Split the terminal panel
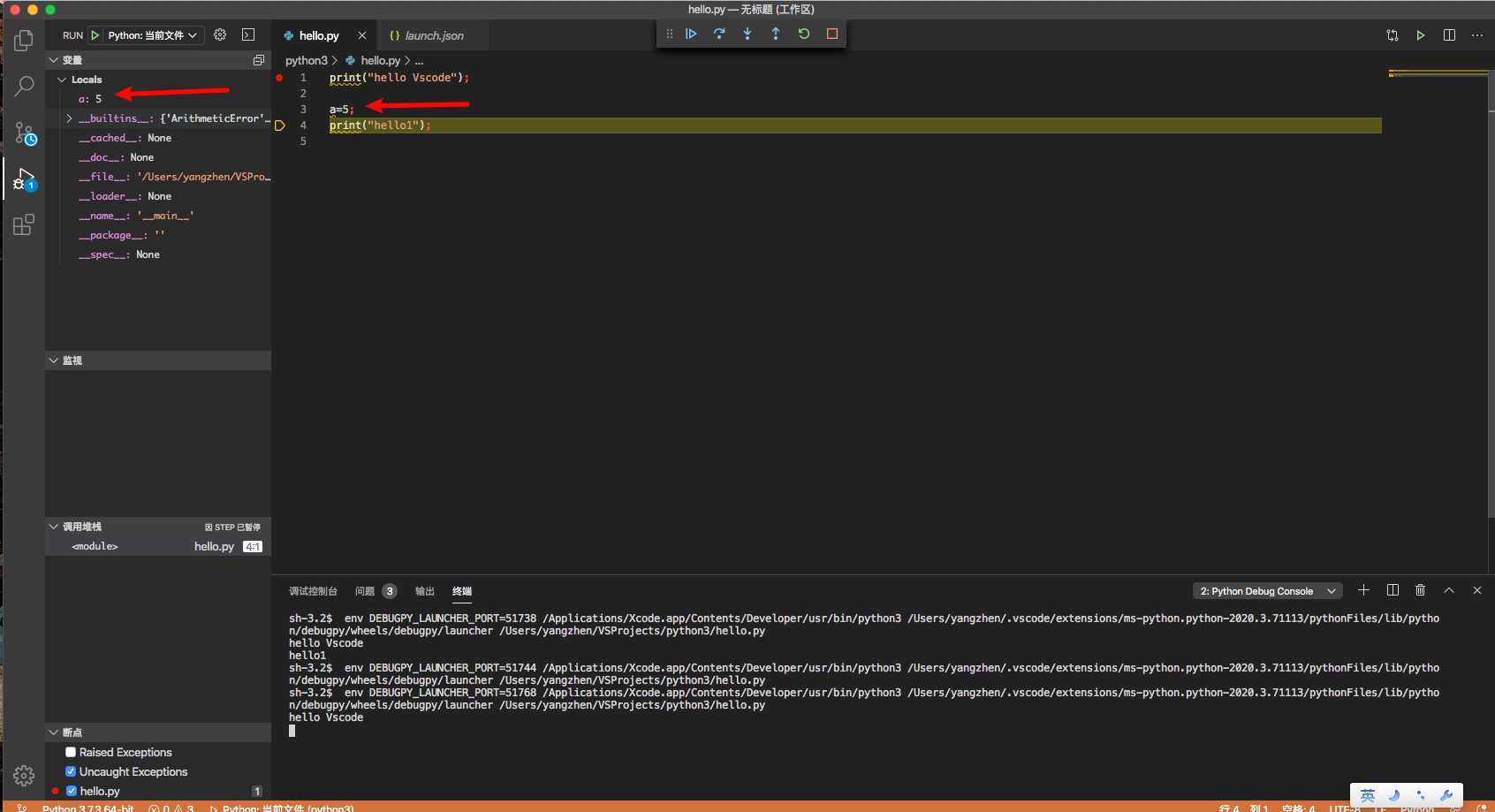 click(x=1393, y=590)
